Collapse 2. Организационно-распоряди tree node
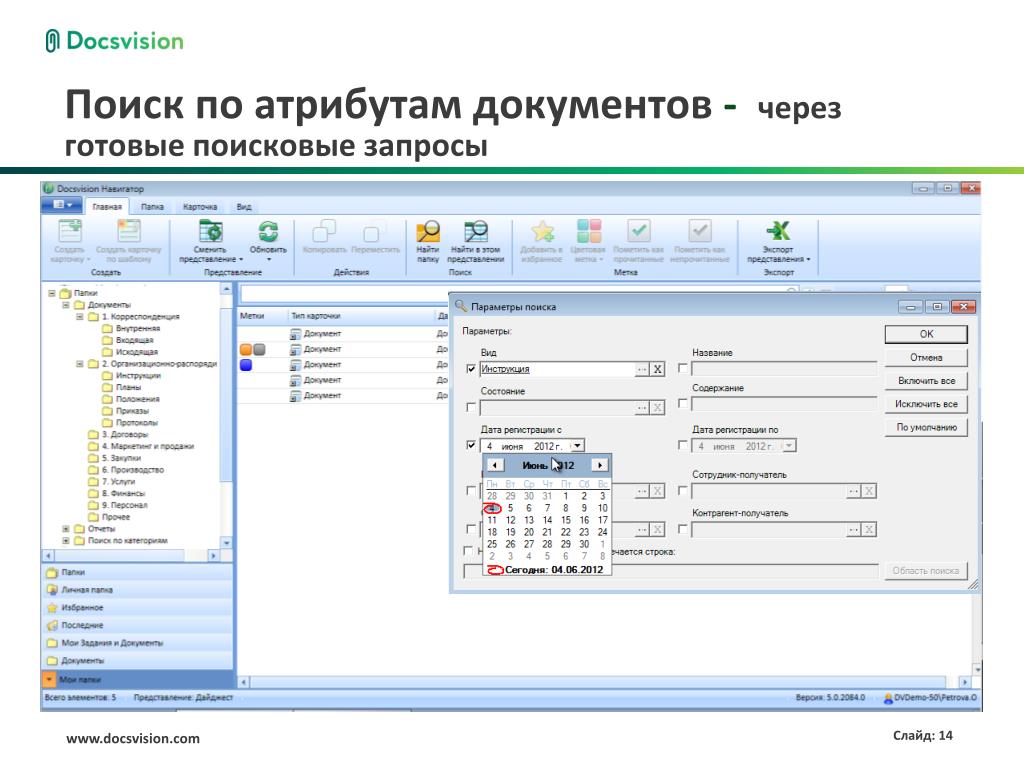 pyautogui.click(x=80, y=364)
